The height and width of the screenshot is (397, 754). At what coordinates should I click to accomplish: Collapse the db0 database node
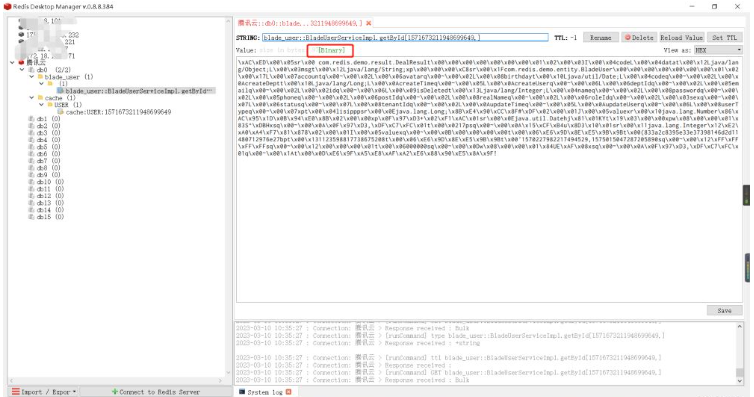(x=22, y=70)
